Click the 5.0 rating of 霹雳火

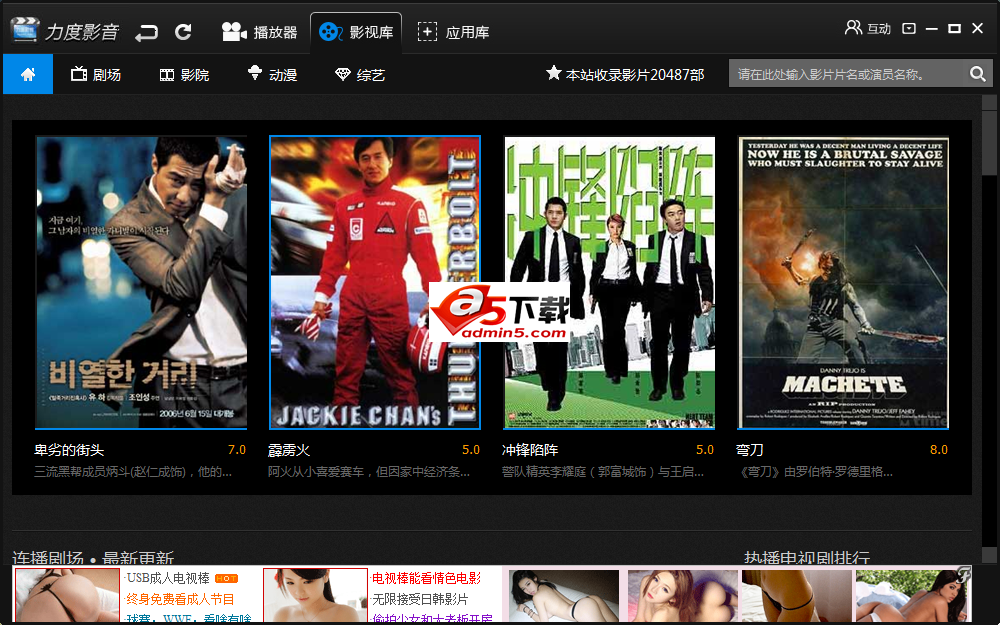pyautogui.click(x=471, y=450)
